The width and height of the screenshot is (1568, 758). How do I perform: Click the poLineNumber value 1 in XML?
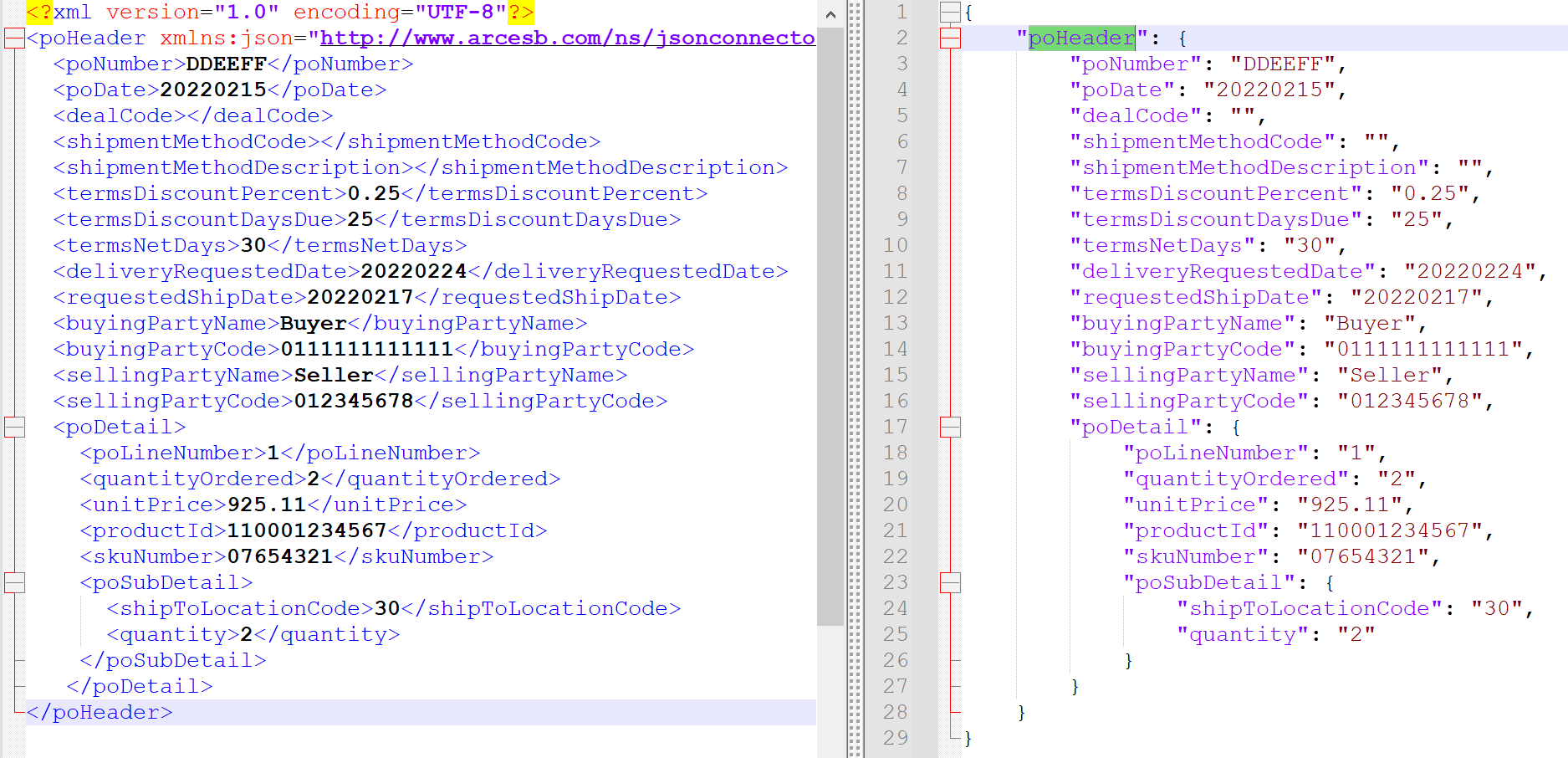pos(273,453)
